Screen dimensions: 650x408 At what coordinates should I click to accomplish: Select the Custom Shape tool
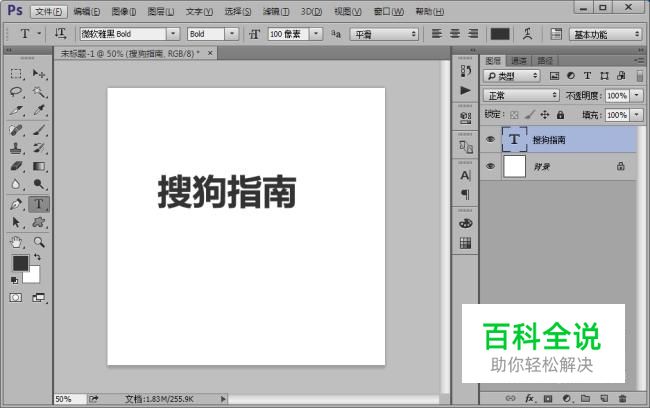coord(39,222)
